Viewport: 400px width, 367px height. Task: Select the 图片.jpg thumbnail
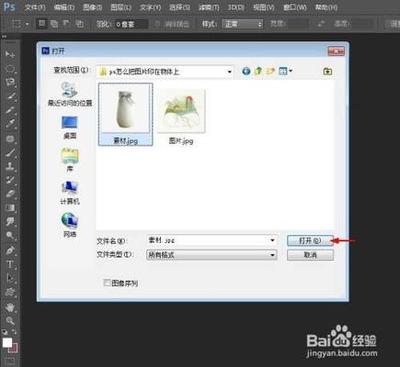181,117
